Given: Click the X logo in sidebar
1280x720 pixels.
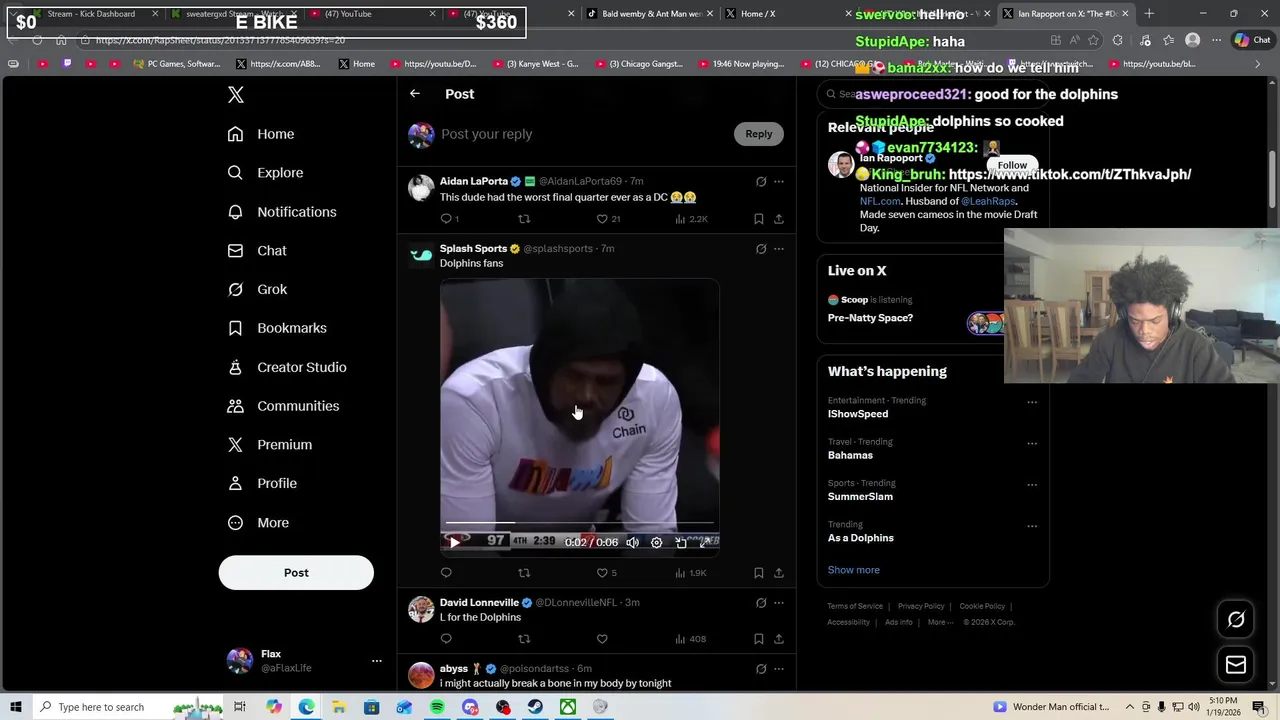Looking at the screenshot, I should tap(236, 94).
